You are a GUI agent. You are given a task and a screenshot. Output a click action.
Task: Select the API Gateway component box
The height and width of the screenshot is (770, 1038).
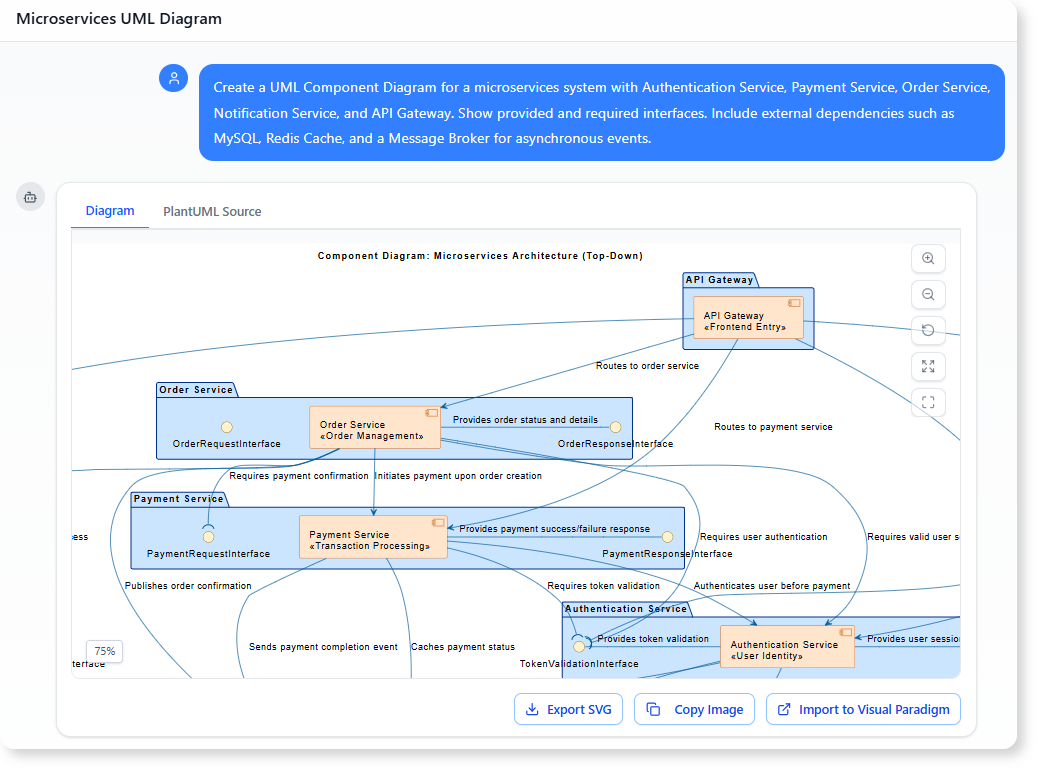748,316
